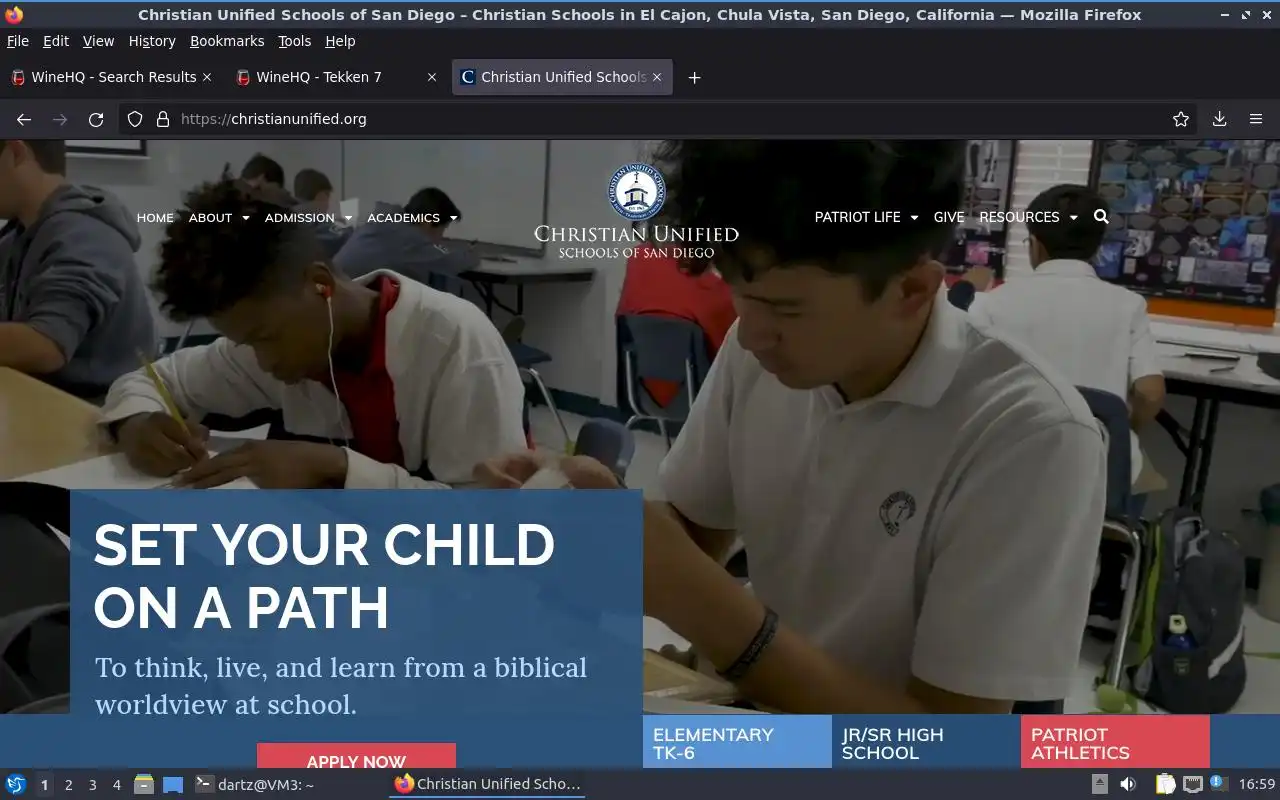The height and width of the screenshot is (800, 1280).
Task: Switch to virtual desktop 4
Action: pos(116,785)
